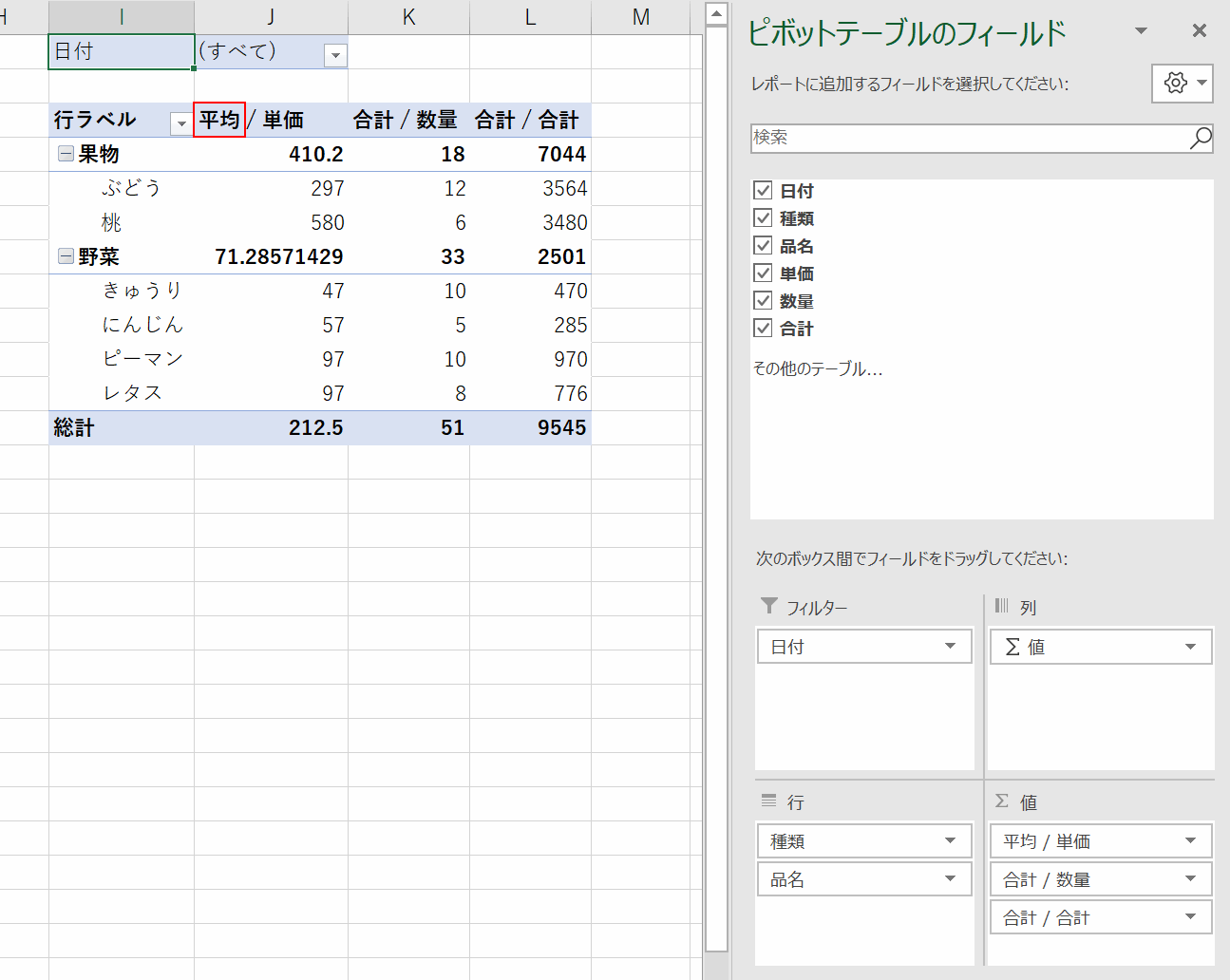The image size is (1230, 980).
Task: Select column K header
Action: [408, 17]
